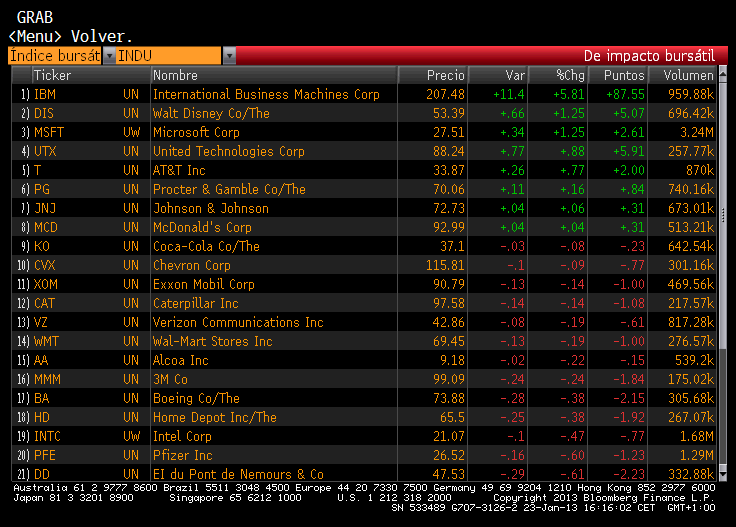Click the GRAB command text
This screenshot has width=736, height=527.
(35, 17)
